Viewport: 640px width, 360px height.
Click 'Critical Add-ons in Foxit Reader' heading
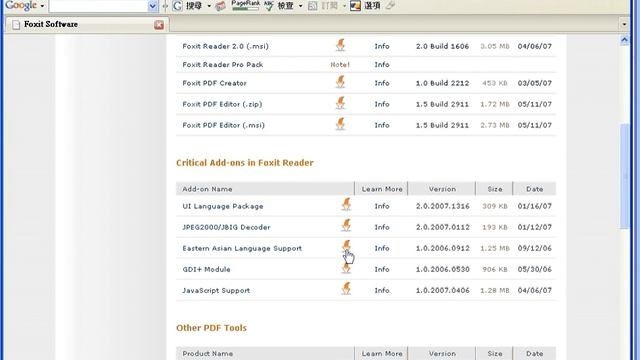[244, 163]
